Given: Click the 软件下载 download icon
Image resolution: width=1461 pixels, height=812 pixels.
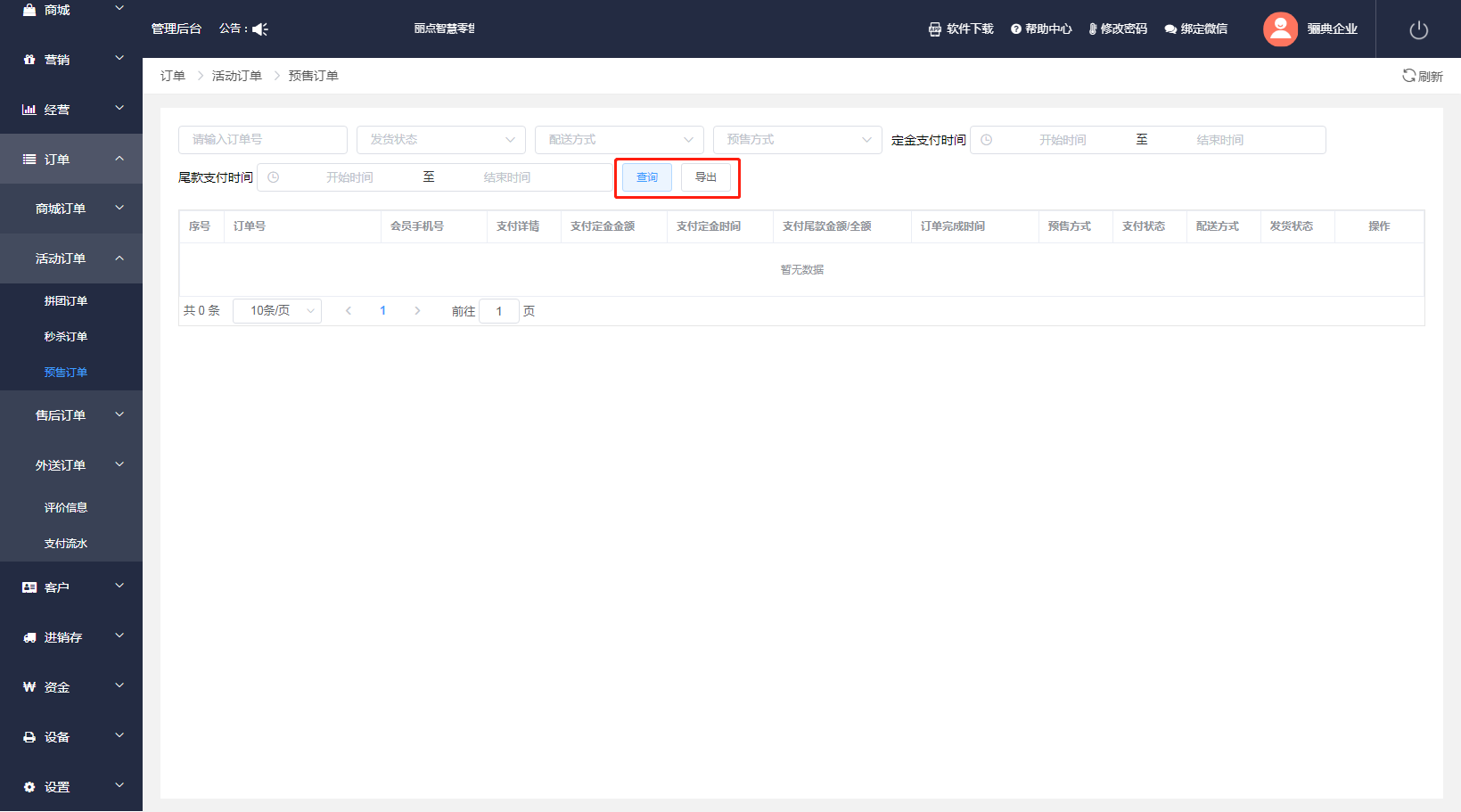Looking at the screenshot, I should tap(935, 29).
